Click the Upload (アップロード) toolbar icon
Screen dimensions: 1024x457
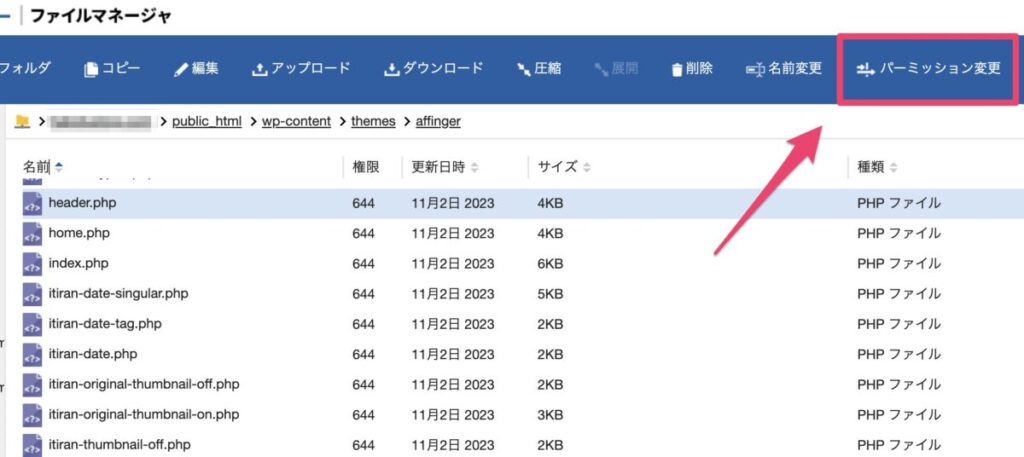[x=259, y=69]
